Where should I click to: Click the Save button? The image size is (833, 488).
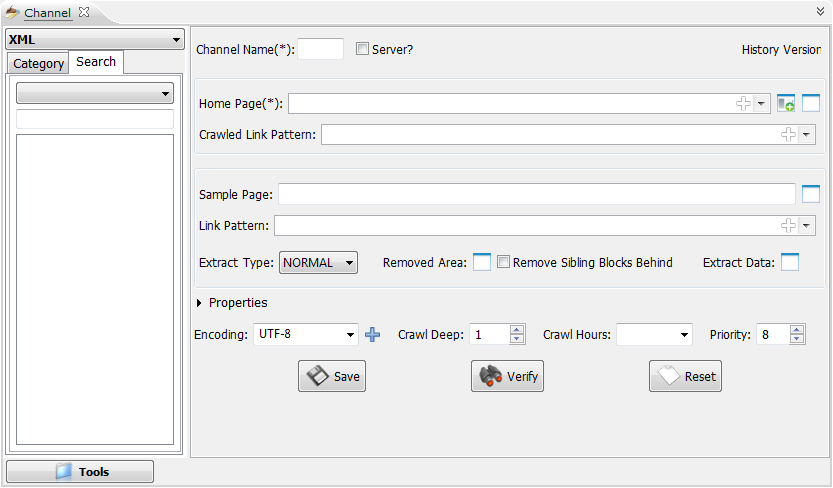click(x=332, y=377)
